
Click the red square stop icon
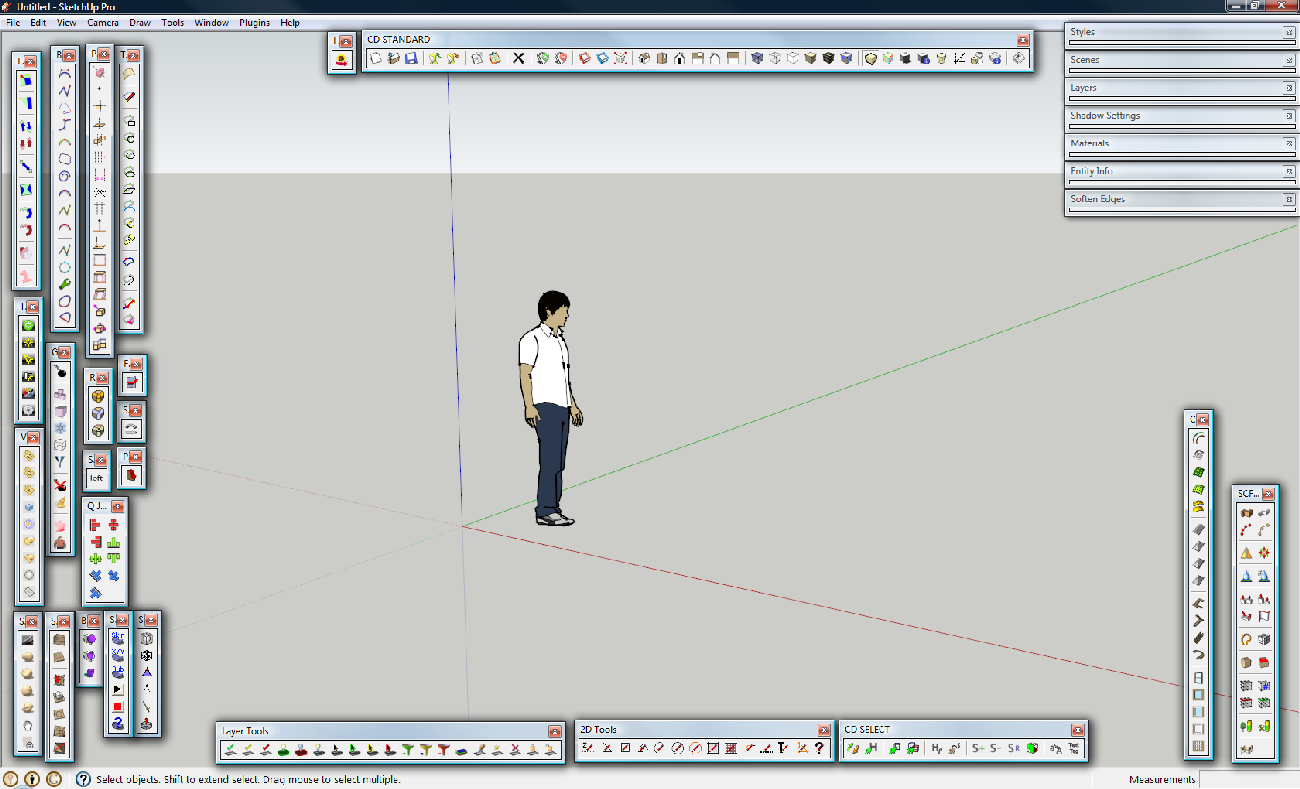(117, 707)
